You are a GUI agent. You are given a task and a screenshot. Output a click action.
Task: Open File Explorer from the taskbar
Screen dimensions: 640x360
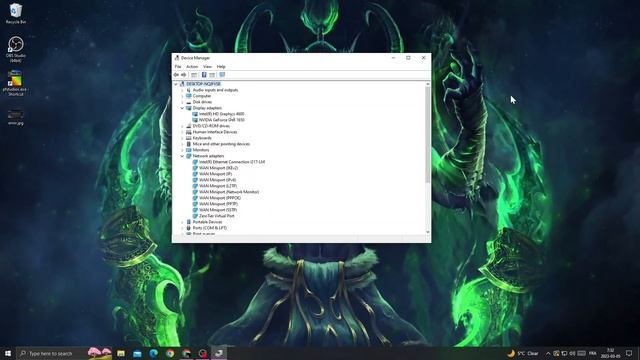coord(121,353)
